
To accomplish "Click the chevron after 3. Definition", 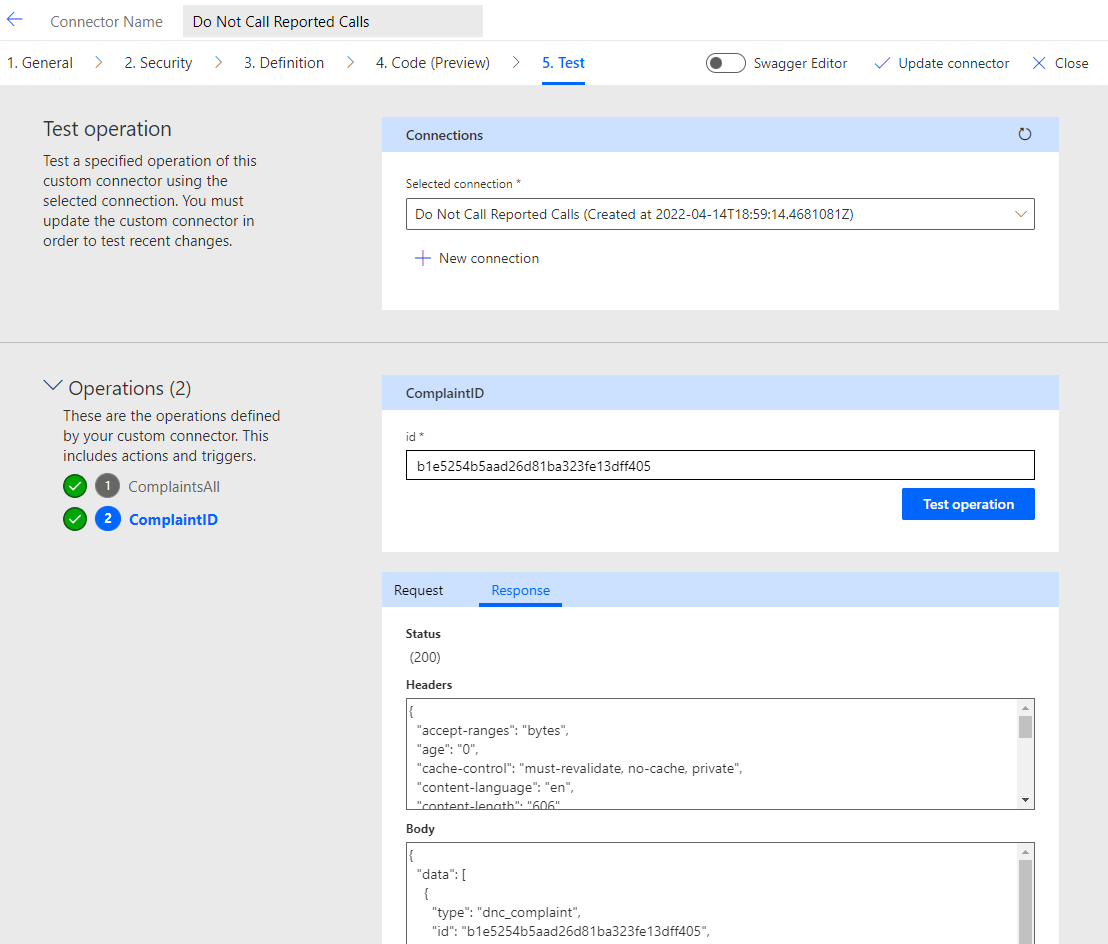I will pyautogui.click(x=350, y=62).
